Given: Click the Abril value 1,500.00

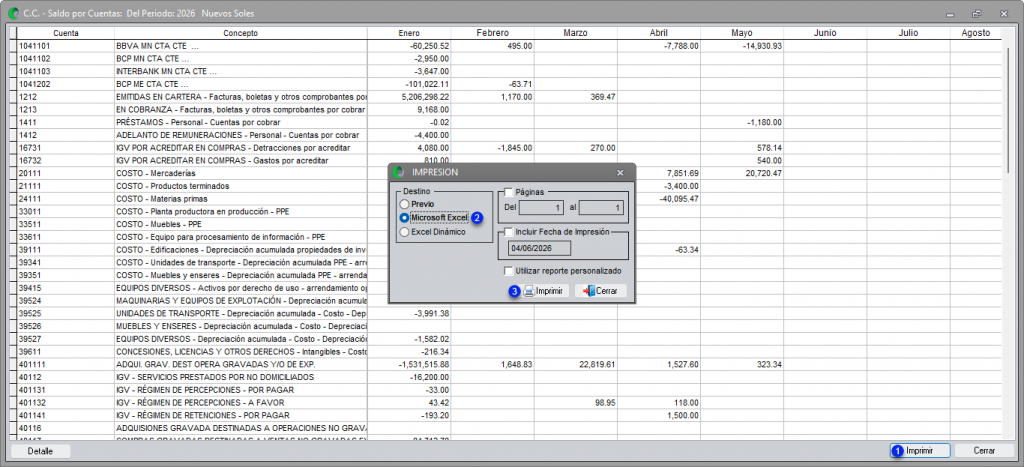Looking at the screenshot, I should click(659, 415).
